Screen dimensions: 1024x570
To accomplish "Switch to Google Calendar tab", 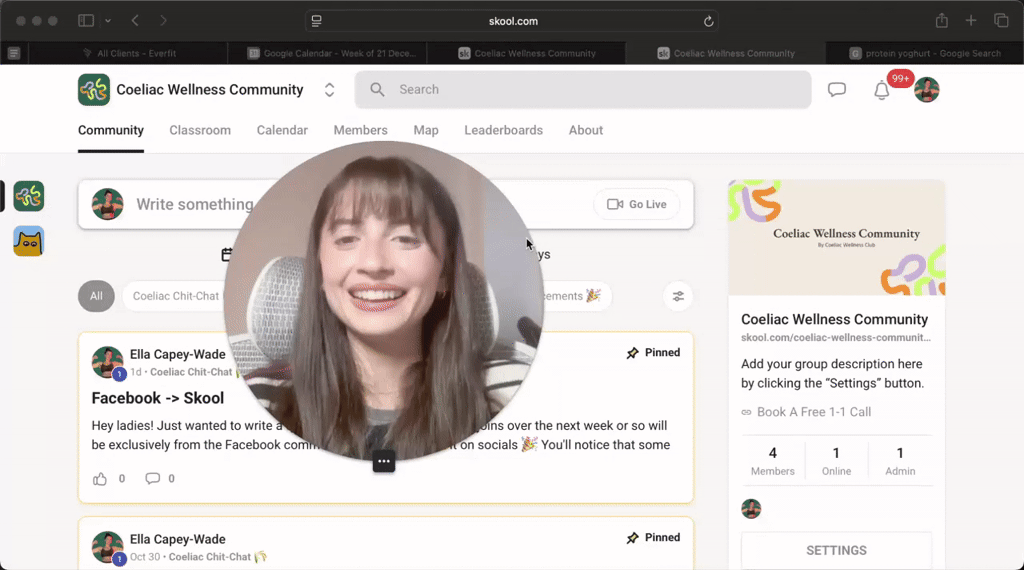I will point(331,54).
